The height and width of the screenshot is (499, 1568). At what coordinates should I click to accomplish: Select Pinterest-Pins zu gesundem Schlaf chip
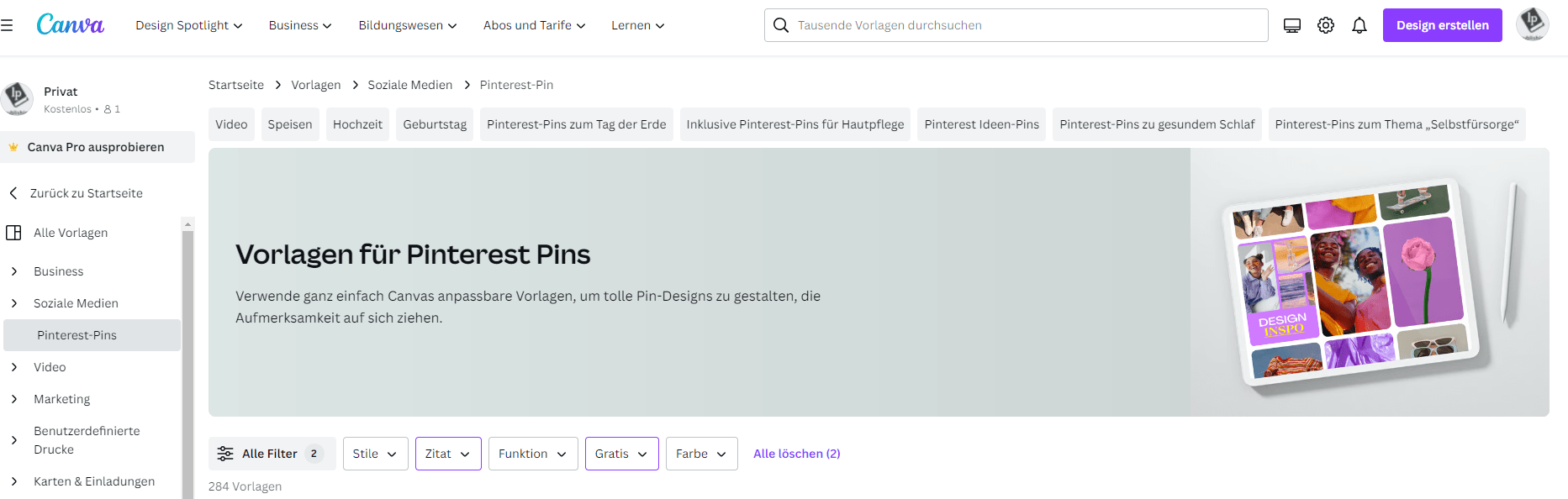(1157, 124)
